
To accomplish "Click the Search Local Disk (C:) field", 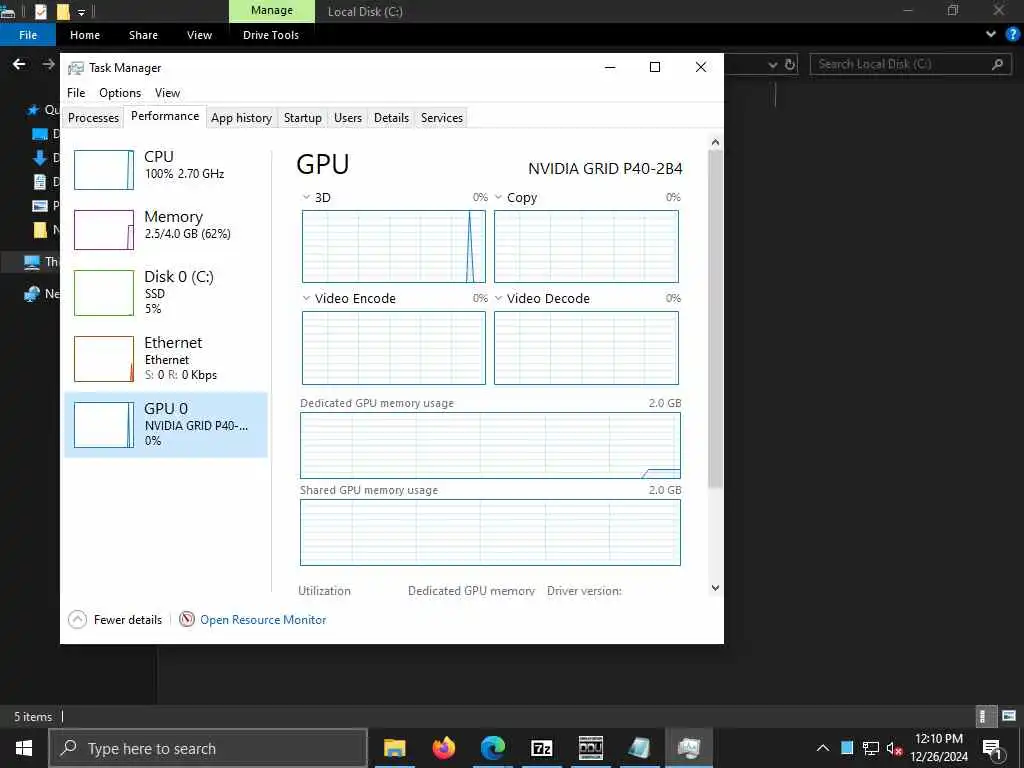I will click(x=911, y=64).
